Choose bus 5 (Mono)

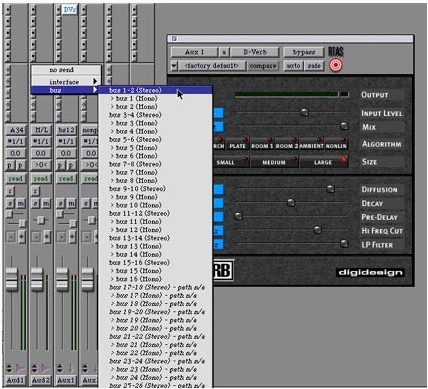[x=155, y=148]
